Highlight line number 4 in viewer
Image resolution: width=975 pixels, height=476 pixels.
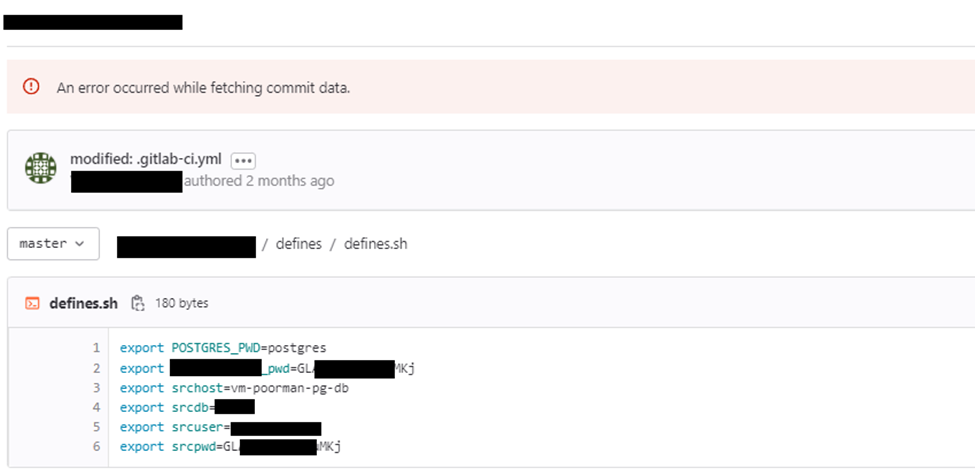click(x=96, y=408)
